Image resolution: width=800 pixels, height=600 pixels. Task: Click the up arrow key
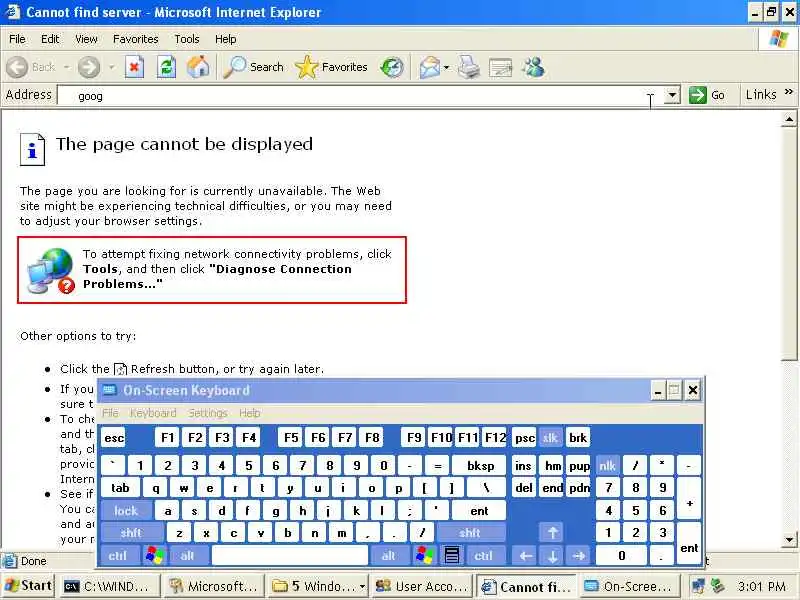(x=553, y=533)
